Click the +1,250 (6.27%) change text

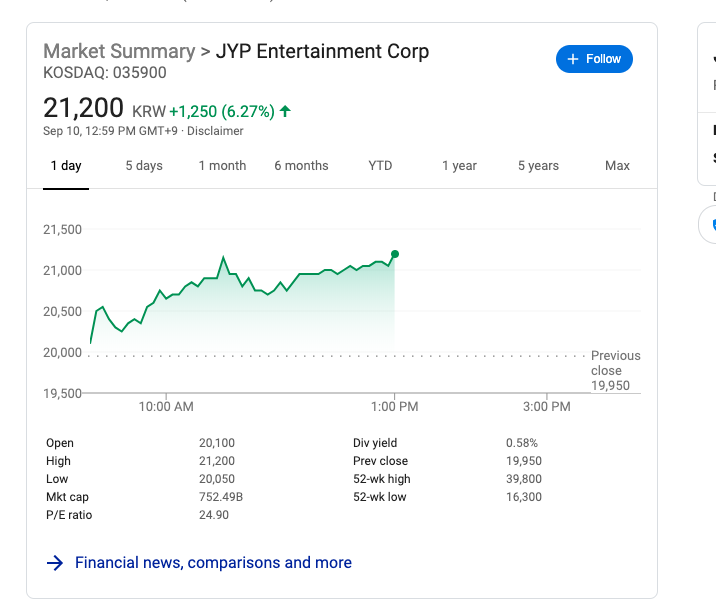click(222, 111)
